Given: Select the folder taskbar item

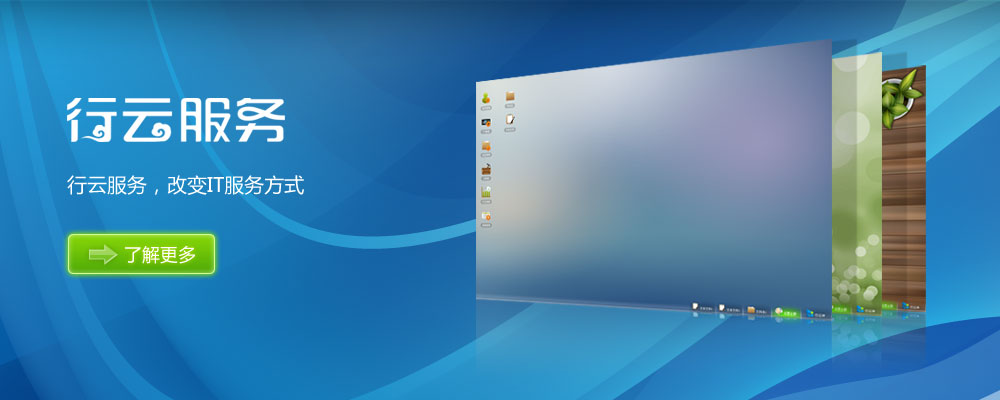Looking at the screenshot, I should (x=756, y=310).
